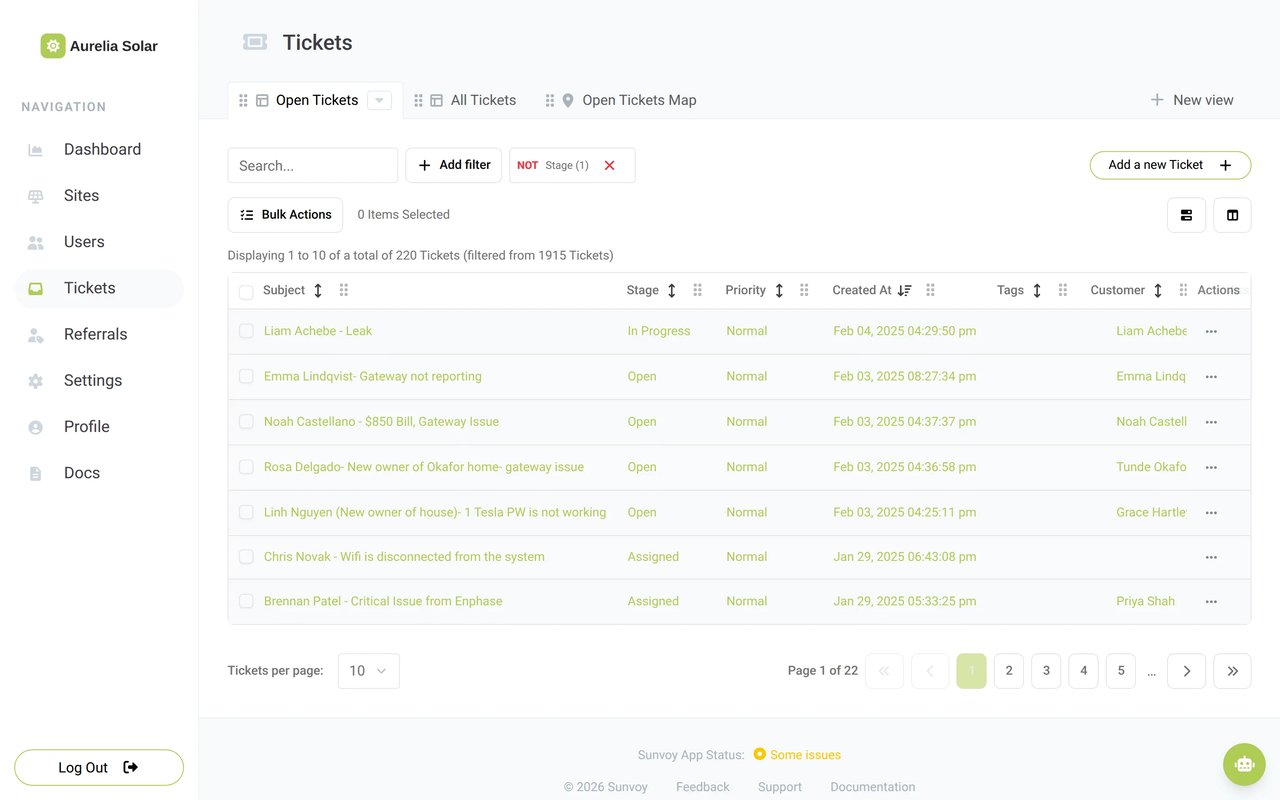
Task: Open the Add filter menu
Action: (454, 165)
